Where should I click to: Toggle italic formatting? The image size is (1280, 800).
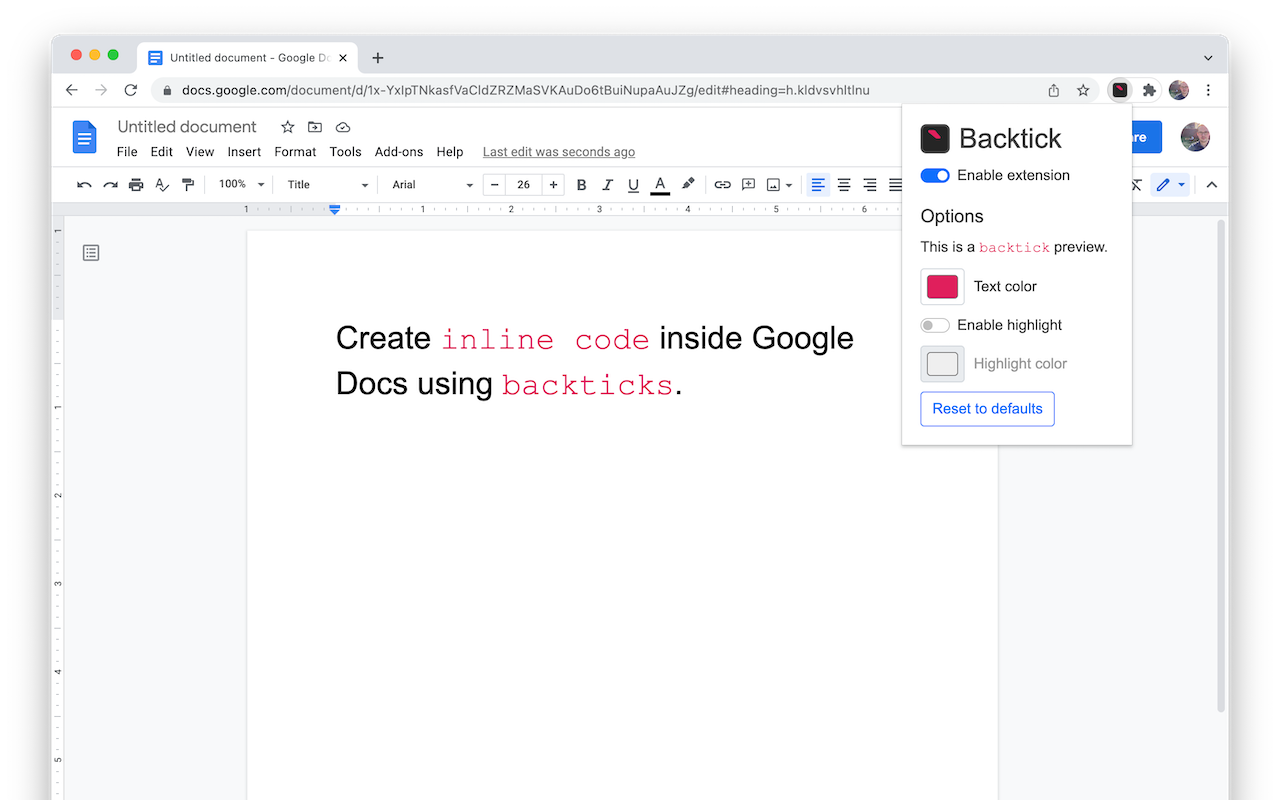pos(607,185)
